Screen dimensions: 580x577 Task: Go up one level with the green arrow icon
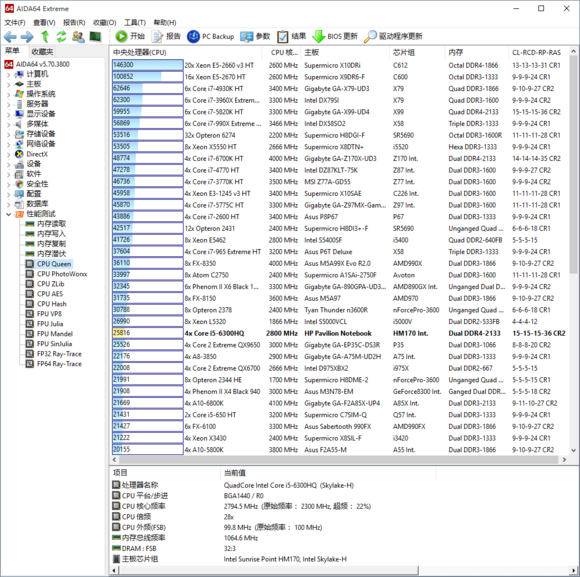pos(45,36)
